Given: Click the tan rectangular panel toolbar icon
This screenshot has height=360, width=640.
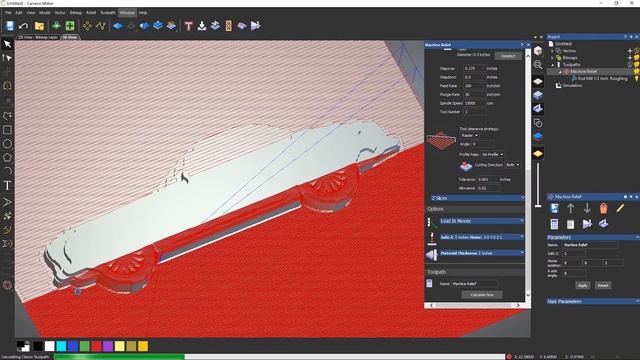Looking at the screenshot, I should click(x=229, y=26).
